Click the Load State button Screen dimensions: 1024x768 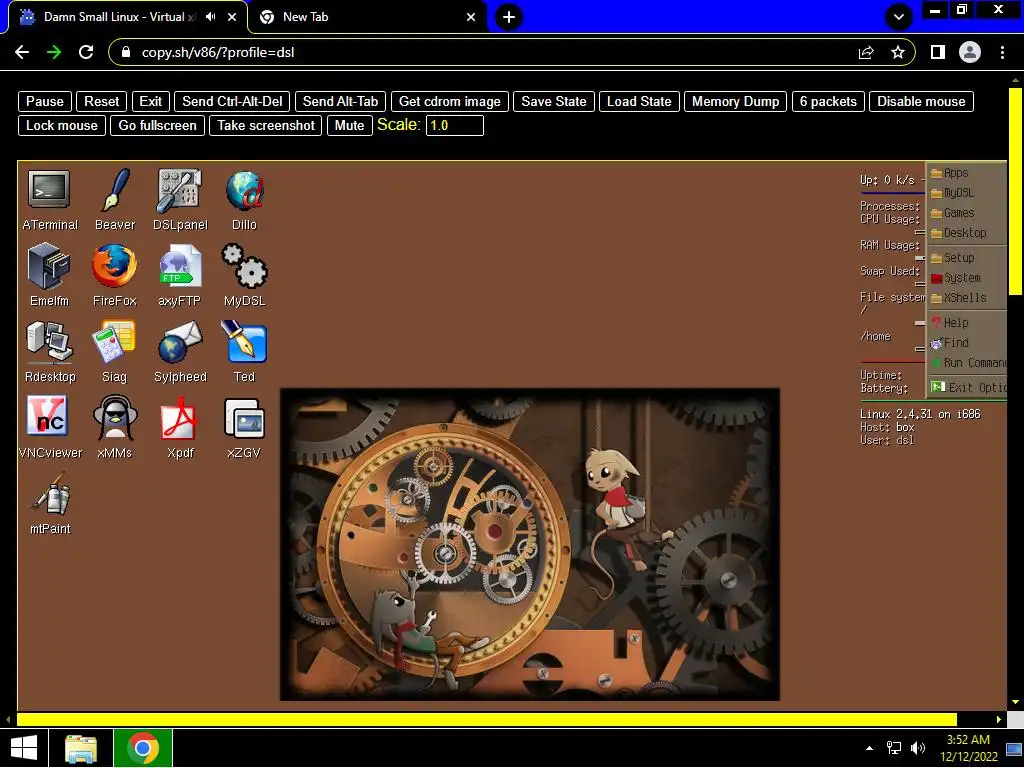tap(639, 101)
